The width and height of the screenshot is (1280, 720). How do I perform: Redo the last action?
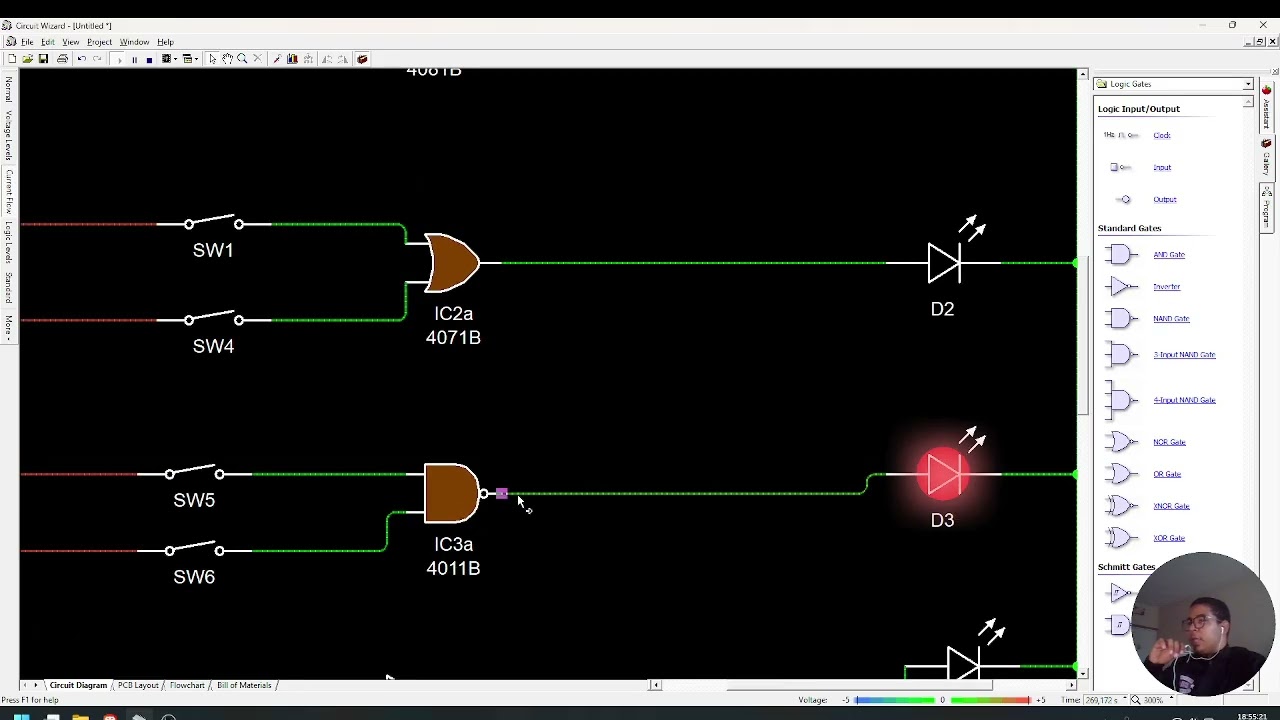pyautogui.click(x=97, y=59)
